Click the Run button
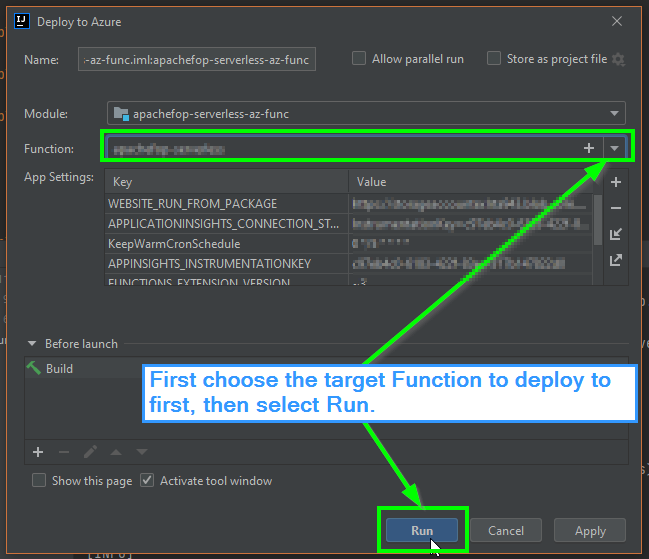 [x=422, y=530]
